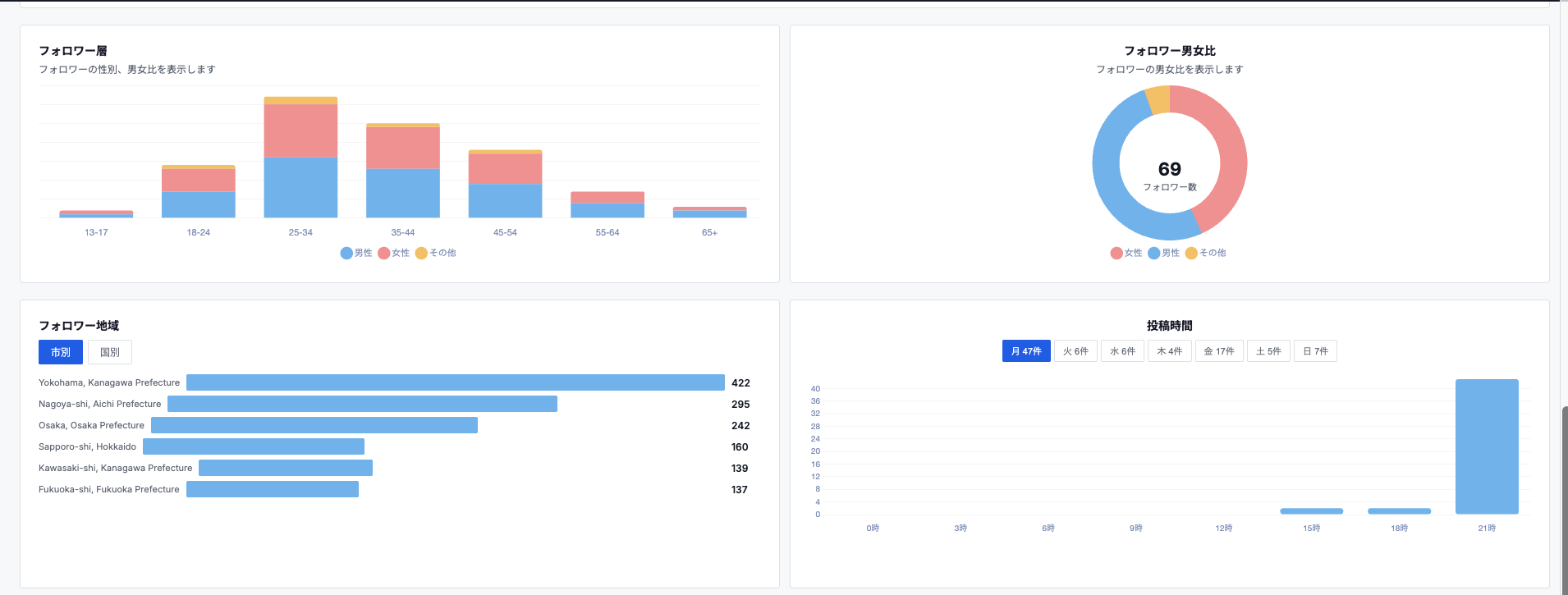The width and height of the screenshot is (1568, 595).
Task: Hide その他 series in フォロワー層 chart legend
Action: coord(435,253)
